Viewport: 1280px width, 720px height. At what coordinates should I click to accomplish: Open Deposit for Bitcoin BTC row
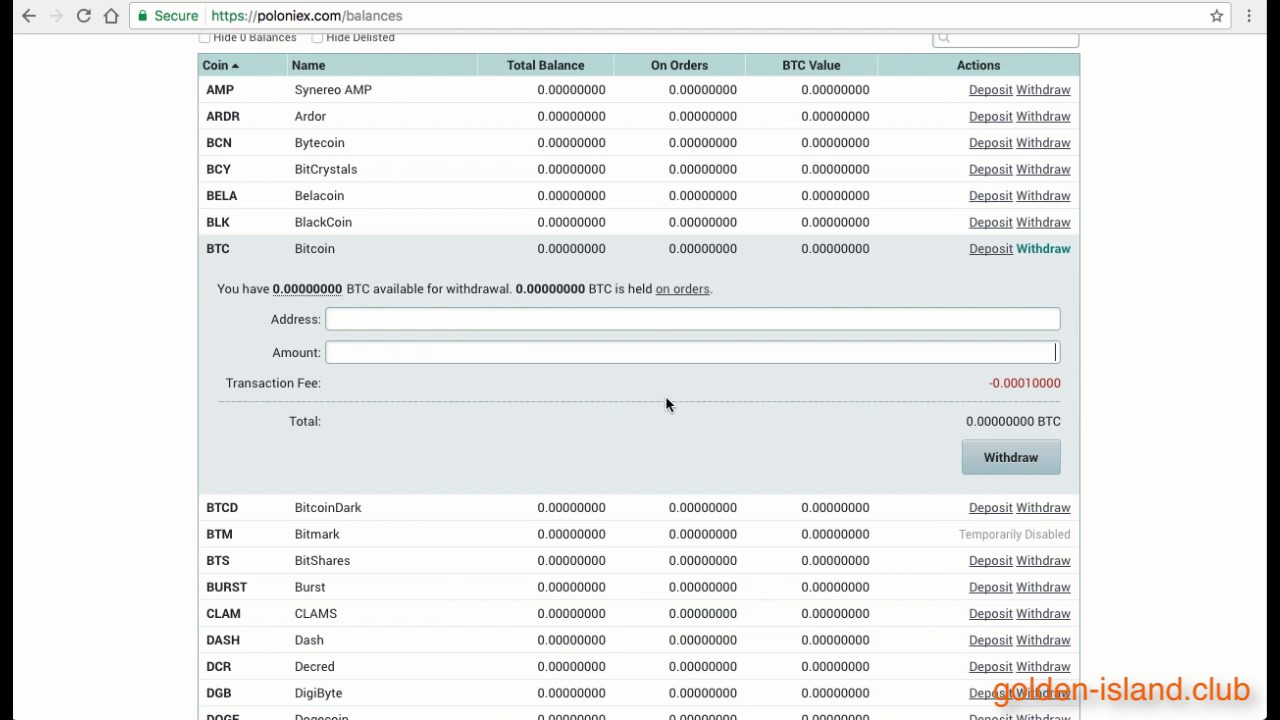[991, 249]
